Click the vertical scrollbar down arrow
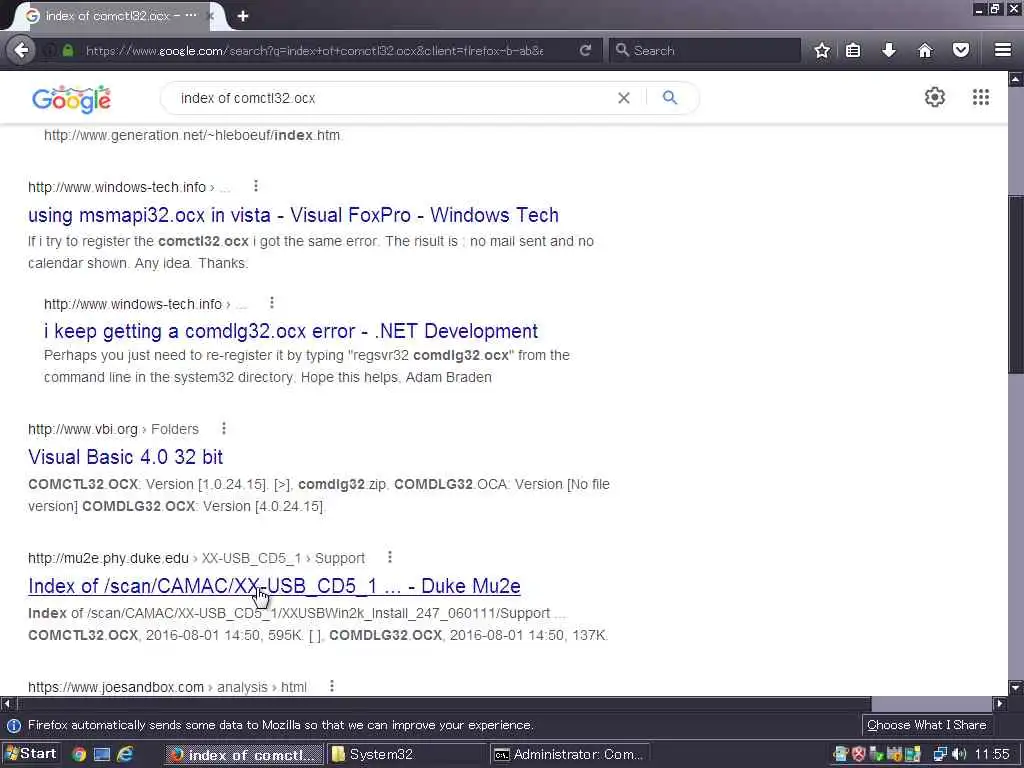1024x768 pixels. (x=1016, y=688)
